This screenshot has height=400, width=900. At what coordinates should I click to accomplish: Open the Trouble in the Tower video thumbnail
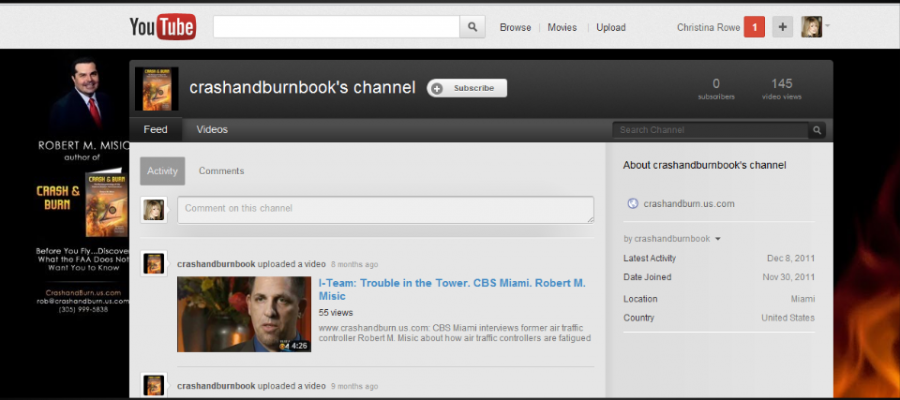pos(244,314)
